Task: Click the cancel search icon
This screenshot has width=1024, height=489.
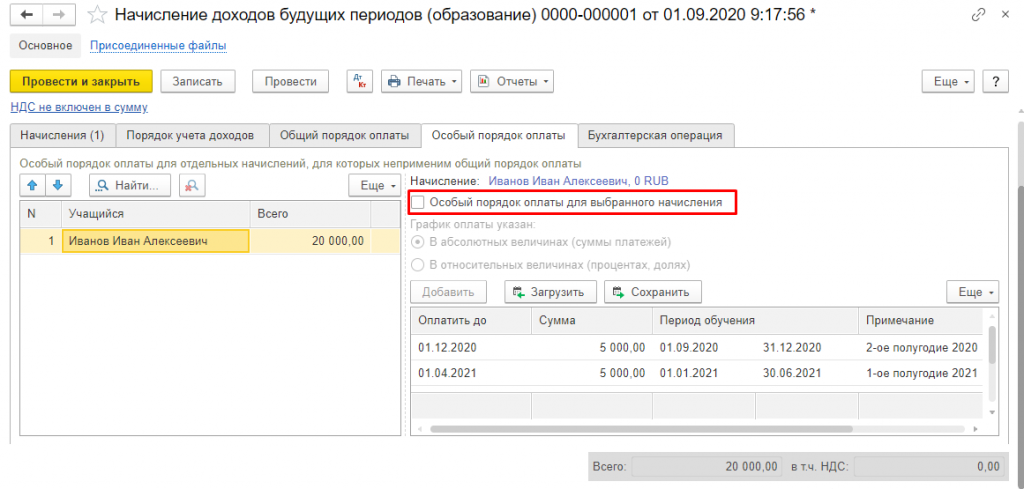Action: 190,185
